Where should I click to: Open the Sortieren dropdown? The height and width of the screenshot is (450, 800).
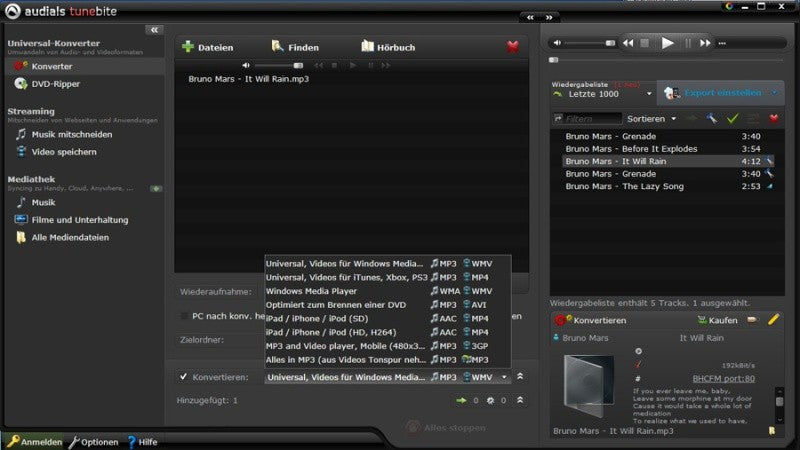(652, 119)
